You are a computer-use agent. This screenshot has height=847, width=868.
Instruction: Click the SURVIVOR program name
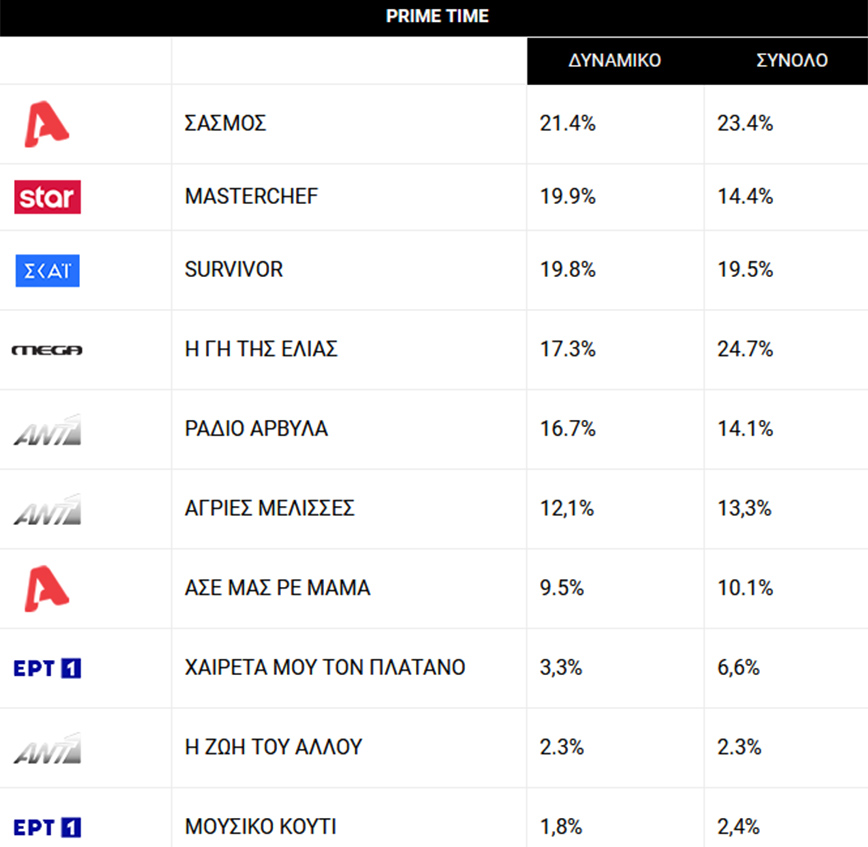click(234, 270)
